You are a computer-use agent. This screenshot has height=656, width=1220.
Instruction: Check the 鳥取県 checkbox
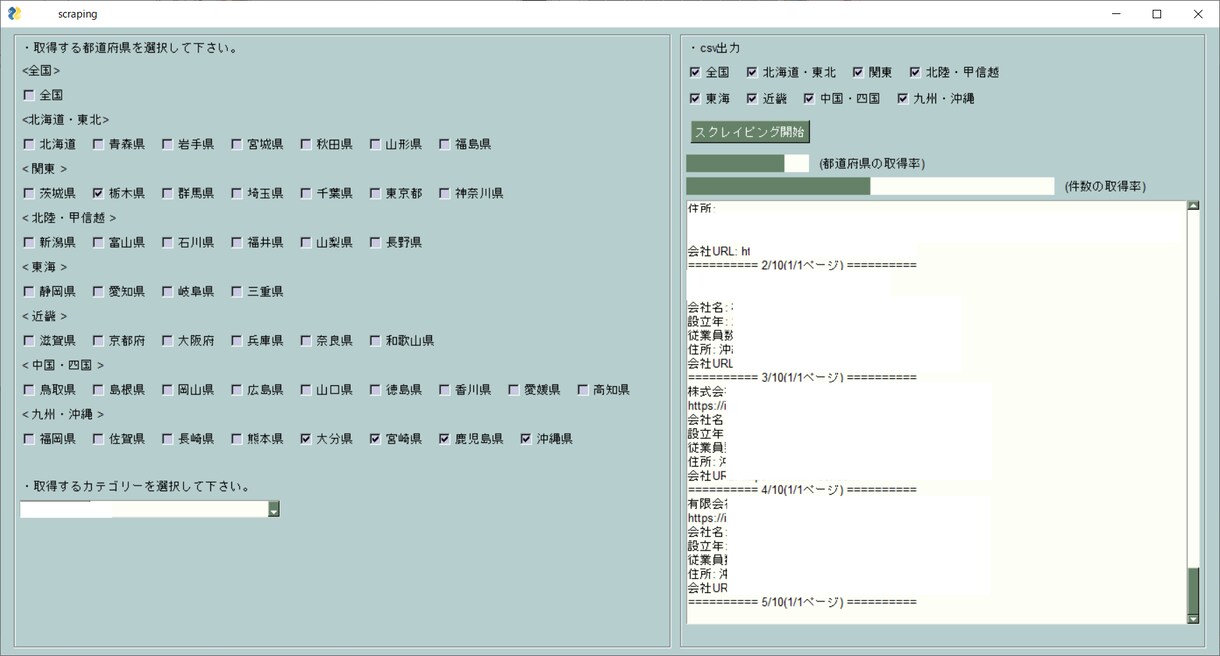(x=29, y=389)
